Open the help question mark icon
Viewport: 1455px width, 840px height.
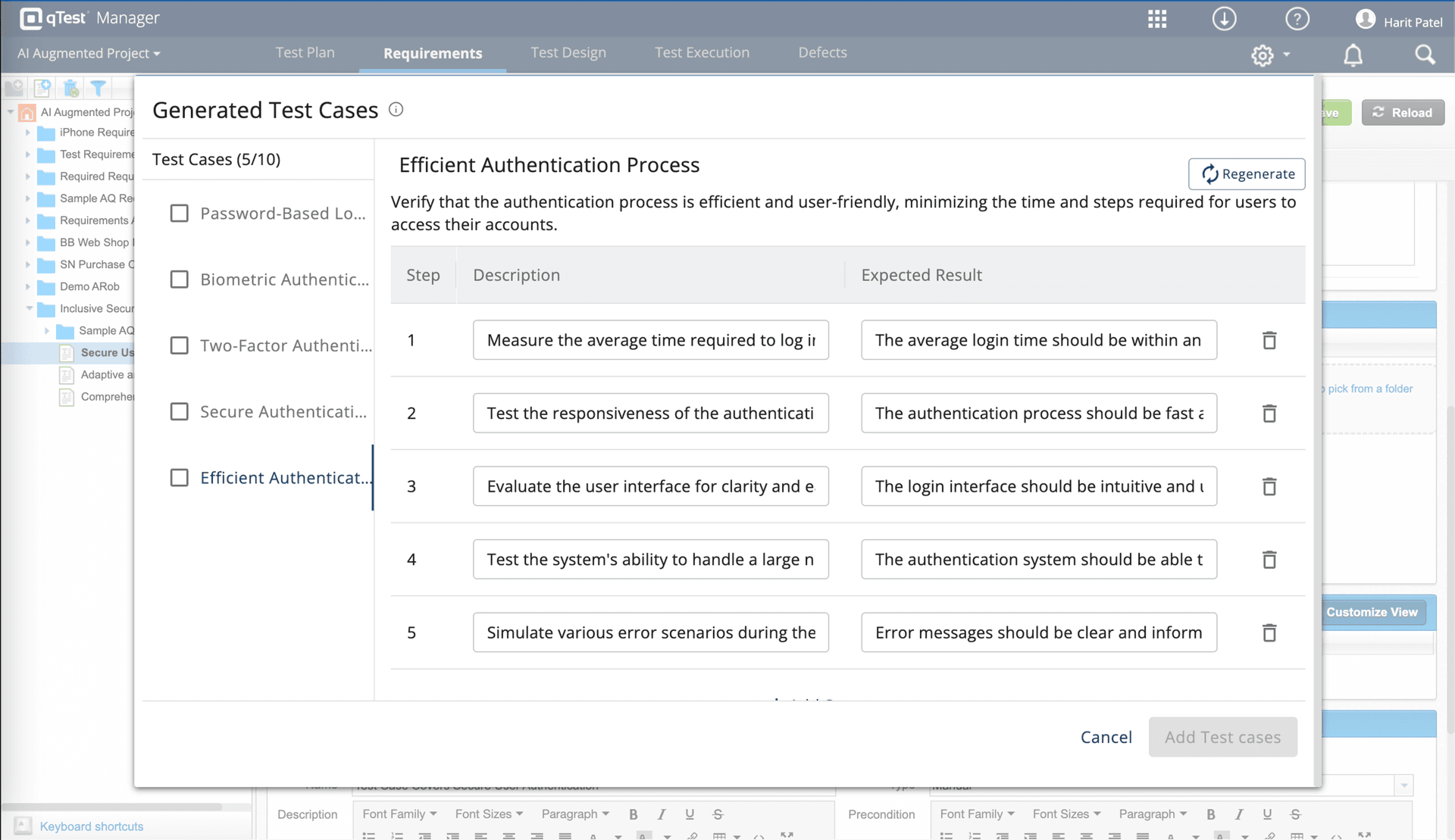pyautogui.click(x=1297, y=18)
